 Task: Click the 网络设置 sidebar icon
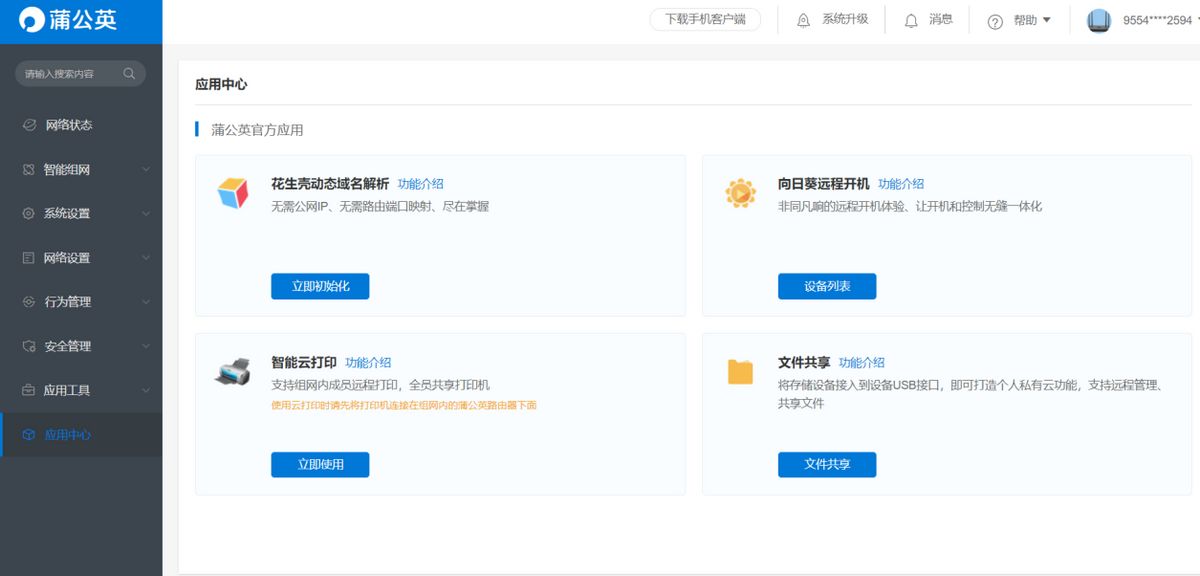pos(29,258)
